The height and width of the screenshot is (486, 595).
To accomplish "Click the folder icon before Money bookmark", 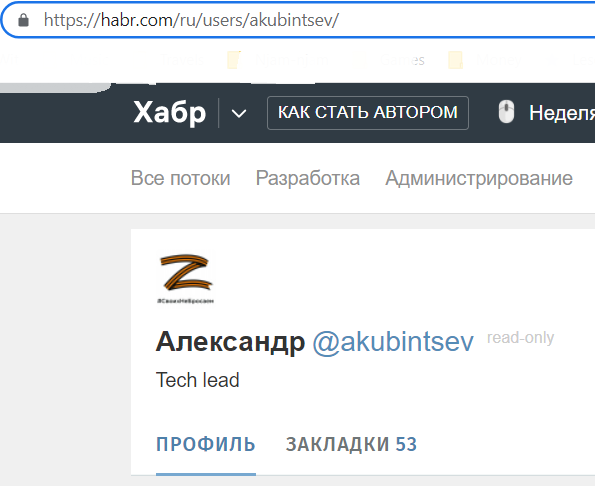I will [455, 60].
